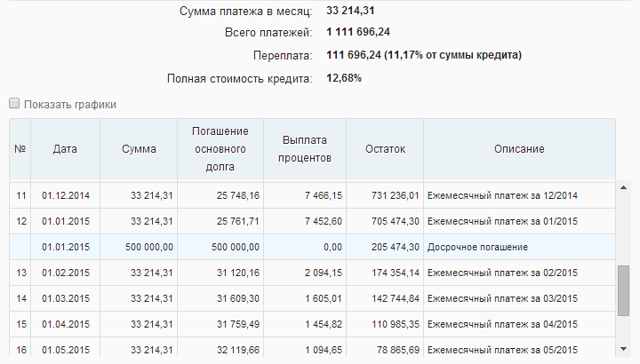Viewport: 640px width, 364px height.
Task: Click date 01.03.2015
Action: [x=65, y=299]
